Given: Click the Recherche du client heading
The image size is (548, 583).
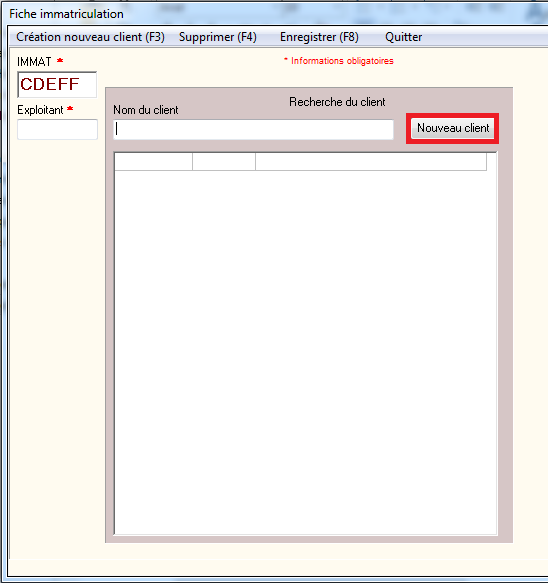Looking at the screenshot, I should click(x=337, y=102).
